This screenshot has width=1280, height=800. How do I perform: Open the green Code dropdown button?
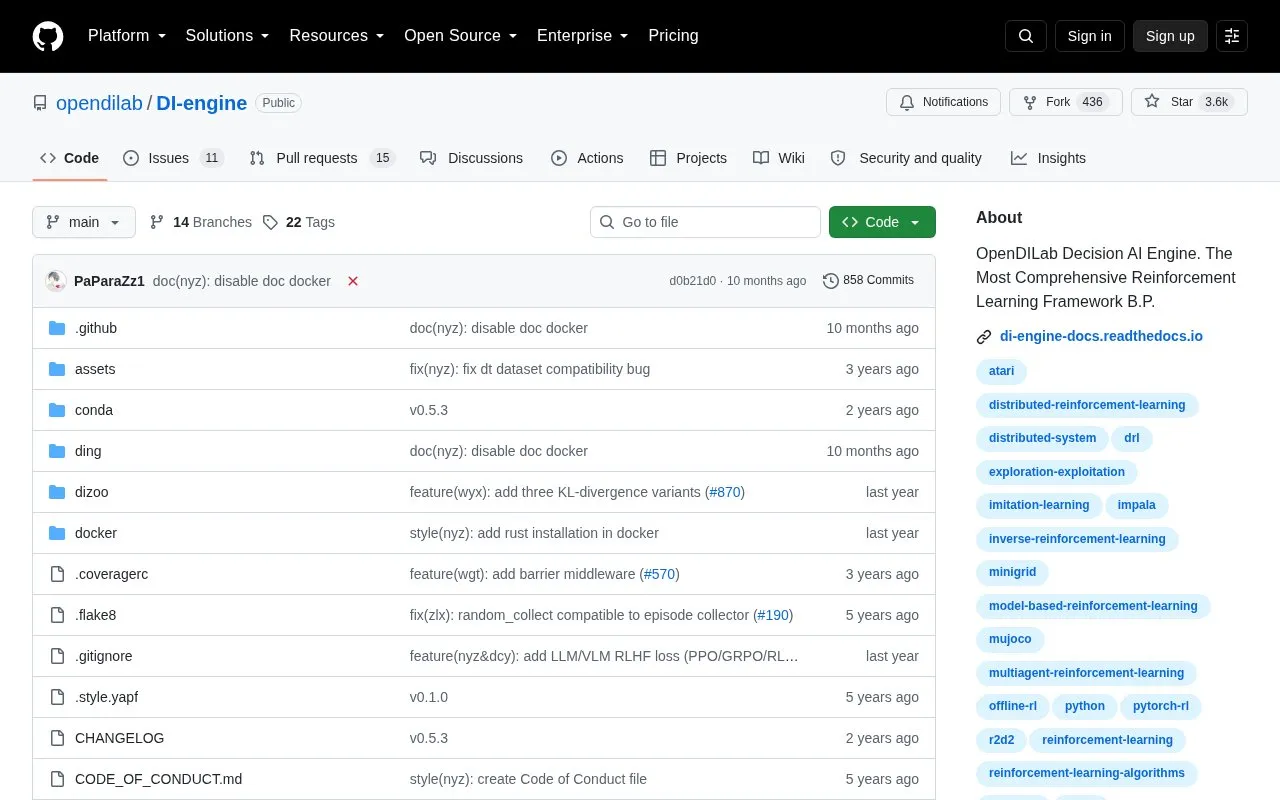click(882, 222)
